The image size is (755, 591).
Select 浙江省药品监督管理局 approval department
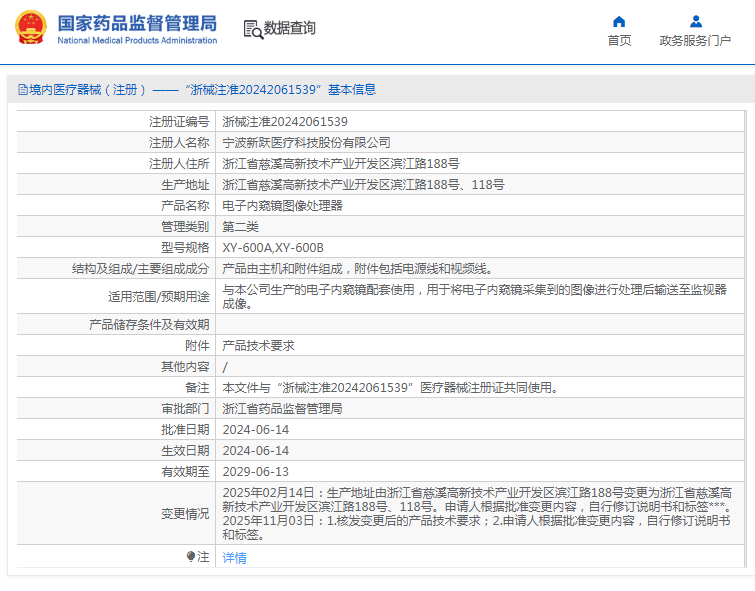[x=282, y=409]
